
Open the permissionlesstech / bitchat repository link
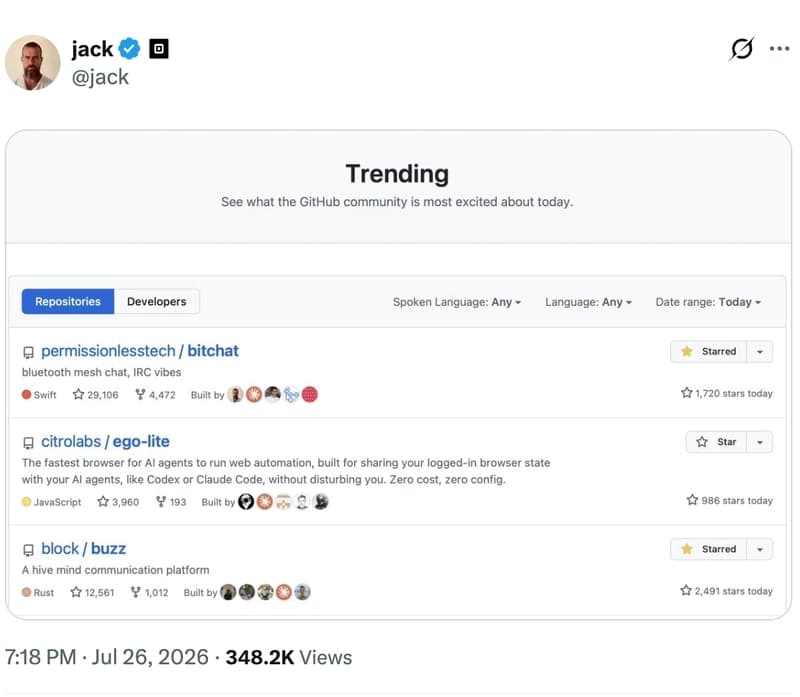[140, 351]
